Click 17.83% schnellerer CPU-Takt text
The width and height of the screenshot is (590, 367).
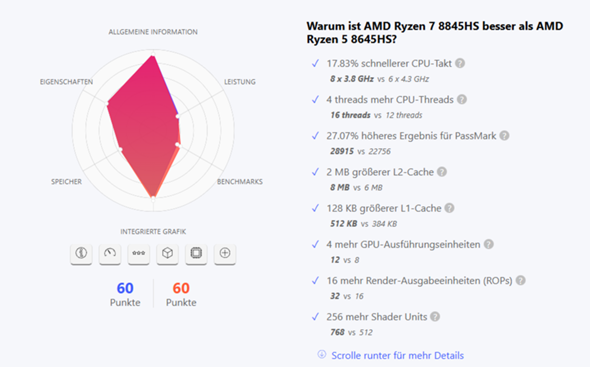click(x=389, y=63)
